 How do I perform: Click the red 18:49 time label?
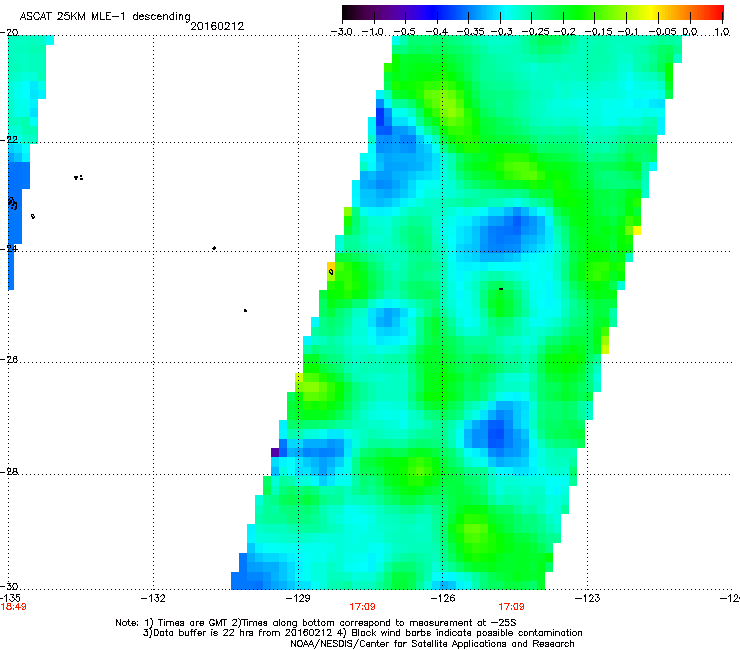(x=13, y=607)
